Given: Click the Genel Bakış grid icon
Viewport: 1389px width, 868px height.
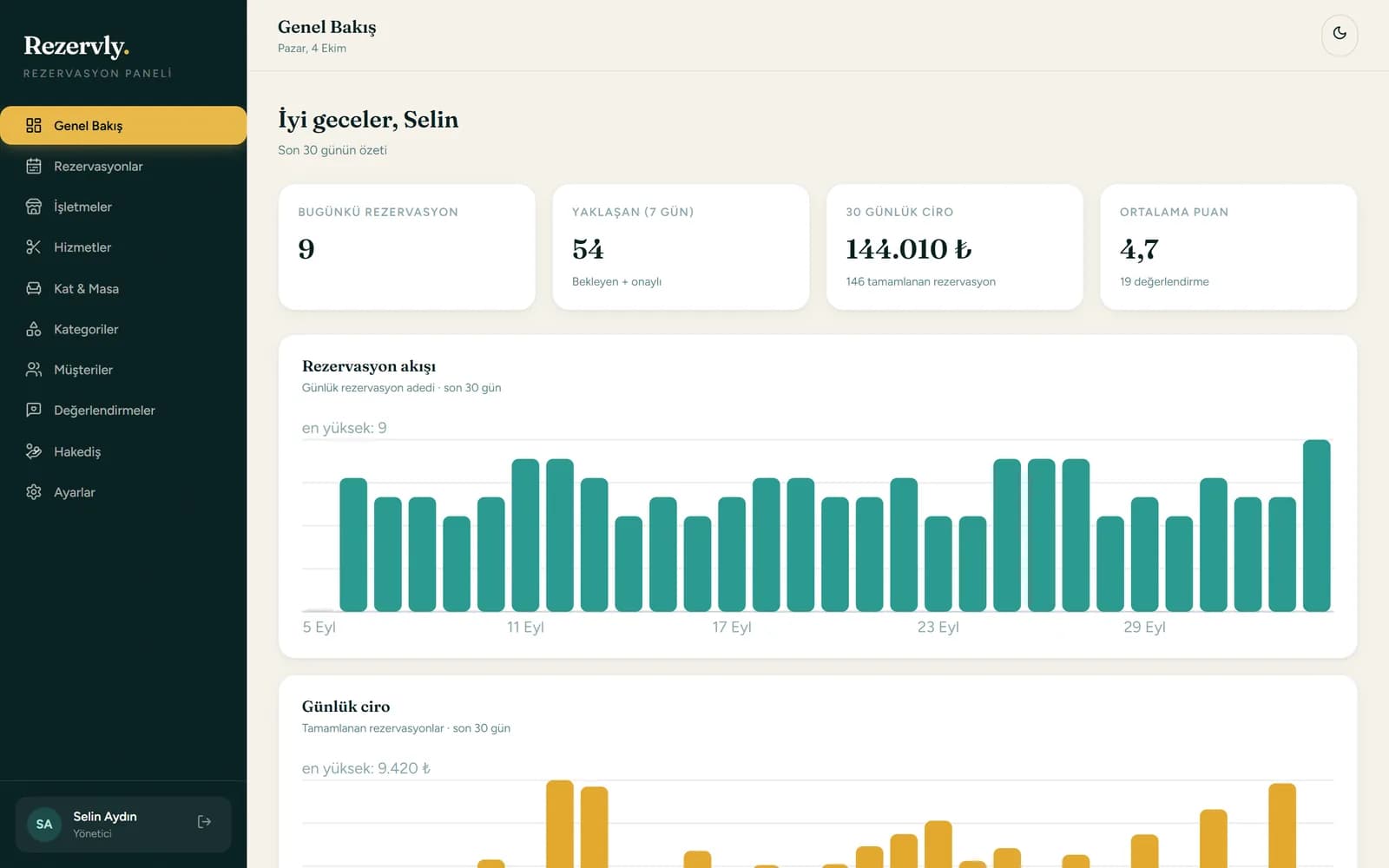Looking at the screenshot, I should [x=34, y=126].
